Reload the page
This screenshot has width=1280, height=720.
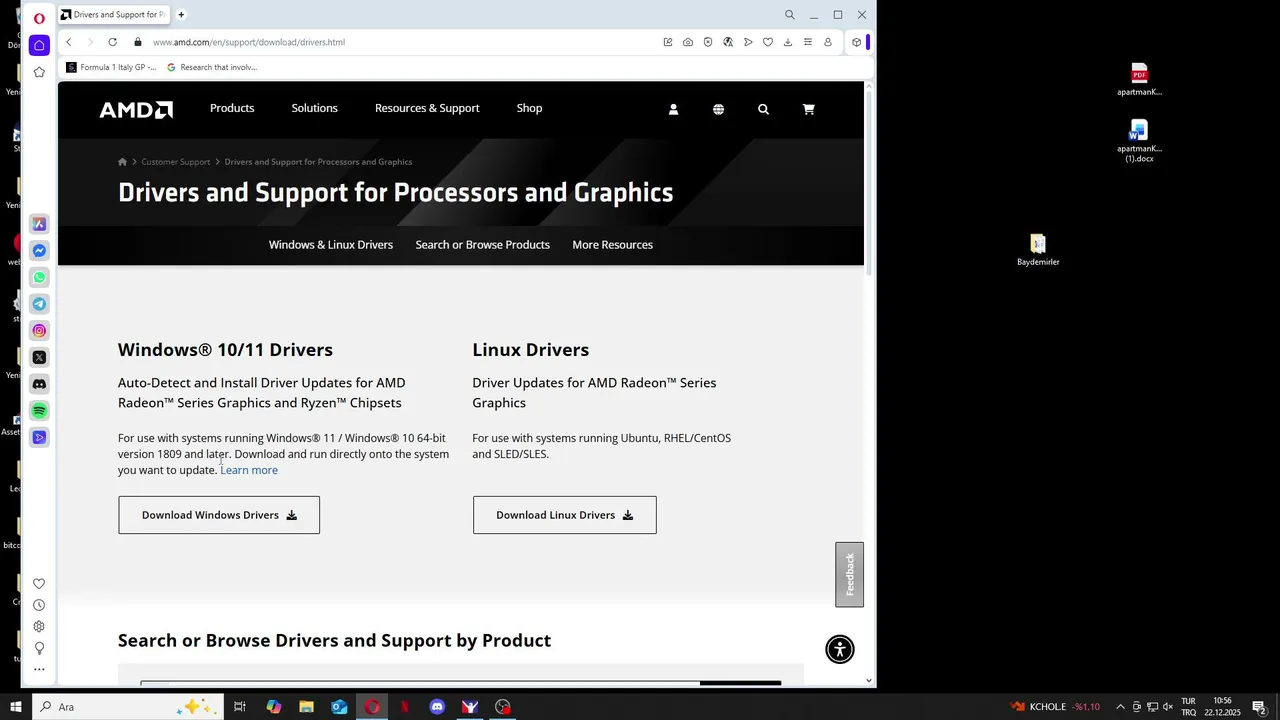click(x=112, y=42)
